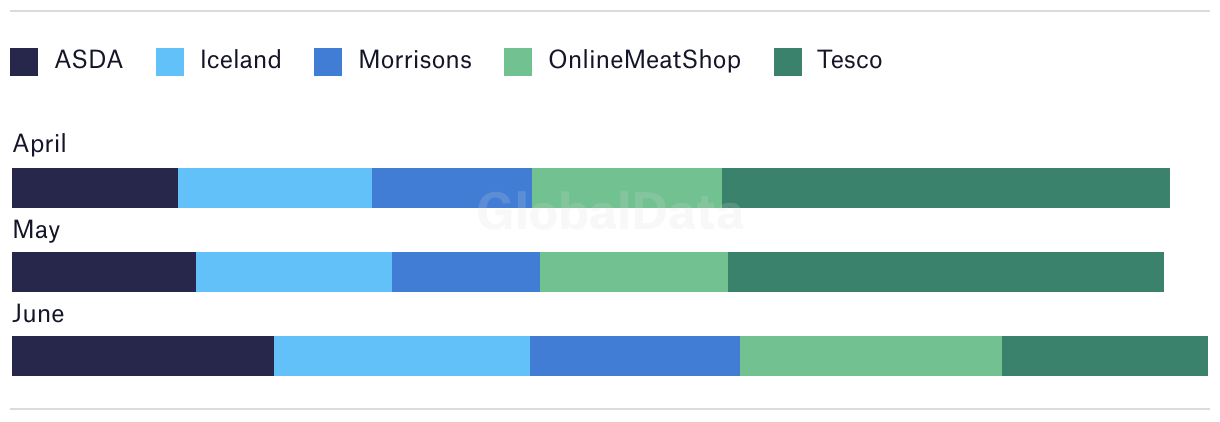Toggle the ASDA legend label
Screen dimensions: 1220x422
89,60
